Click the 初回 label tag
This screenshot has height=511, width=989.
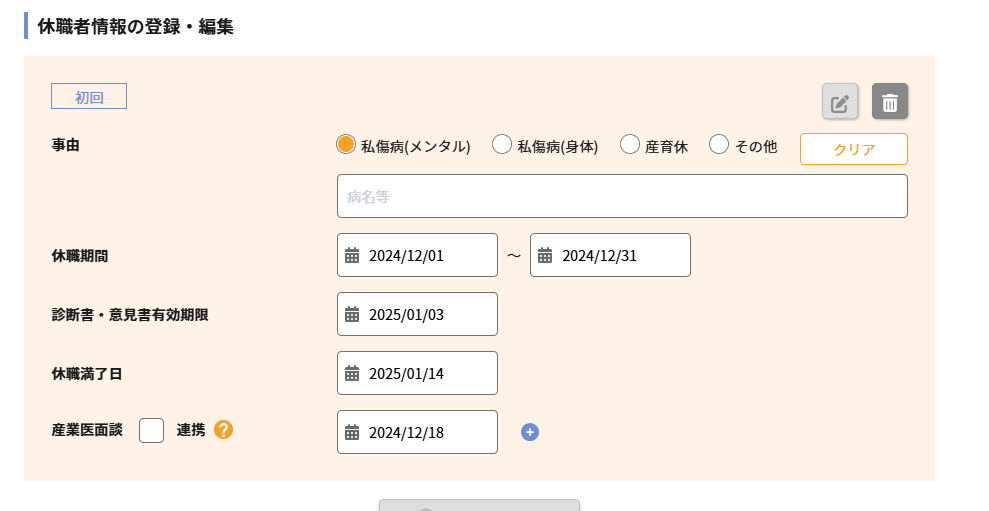[x=89, y=97]
